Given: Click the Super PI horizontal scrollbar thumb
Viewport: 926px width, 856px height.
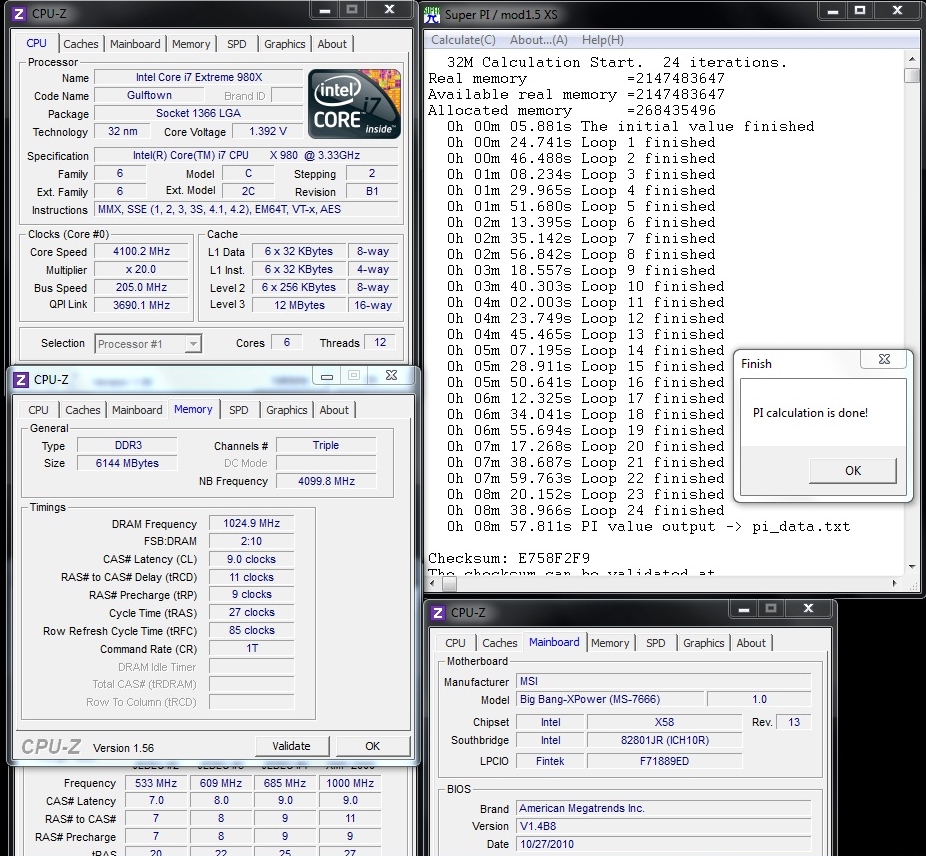Looking at the screenshot, I should click(x=449, y=584).
